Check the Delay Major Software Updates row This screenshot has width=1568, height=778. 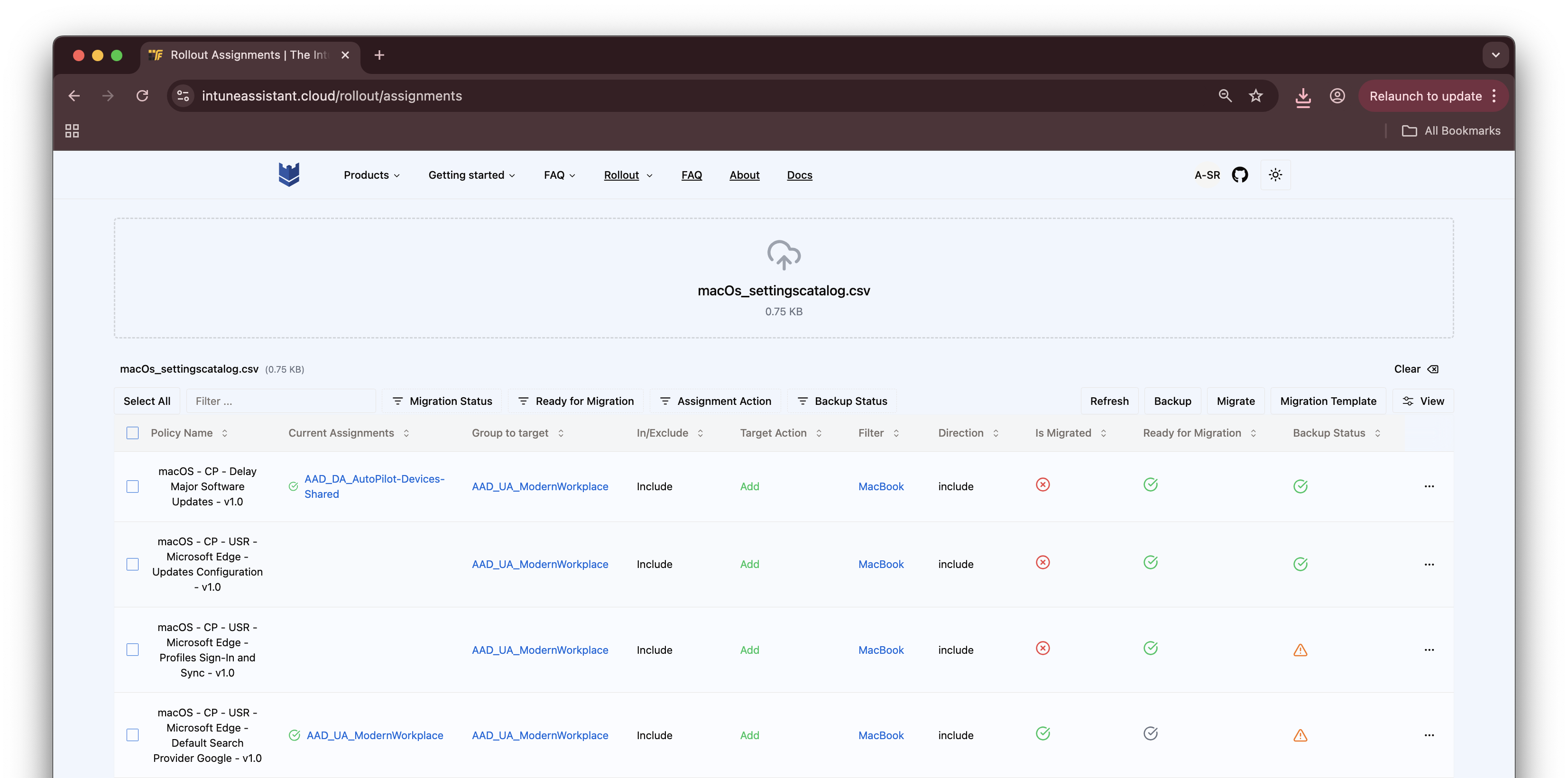coord(133,486)
